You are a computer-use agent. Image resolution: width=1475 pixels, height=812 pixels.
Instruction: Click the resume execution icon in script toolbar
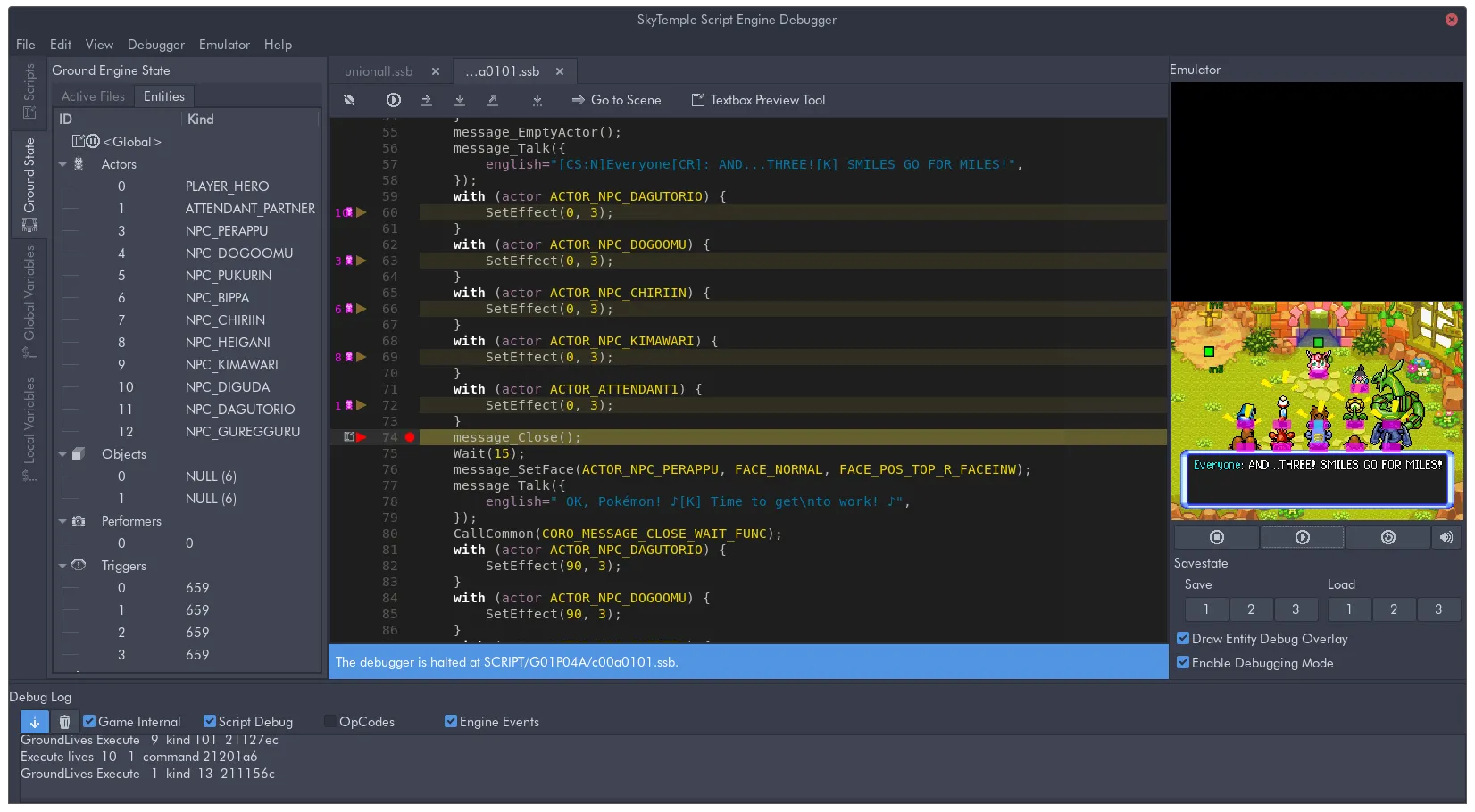coord(393,100)
